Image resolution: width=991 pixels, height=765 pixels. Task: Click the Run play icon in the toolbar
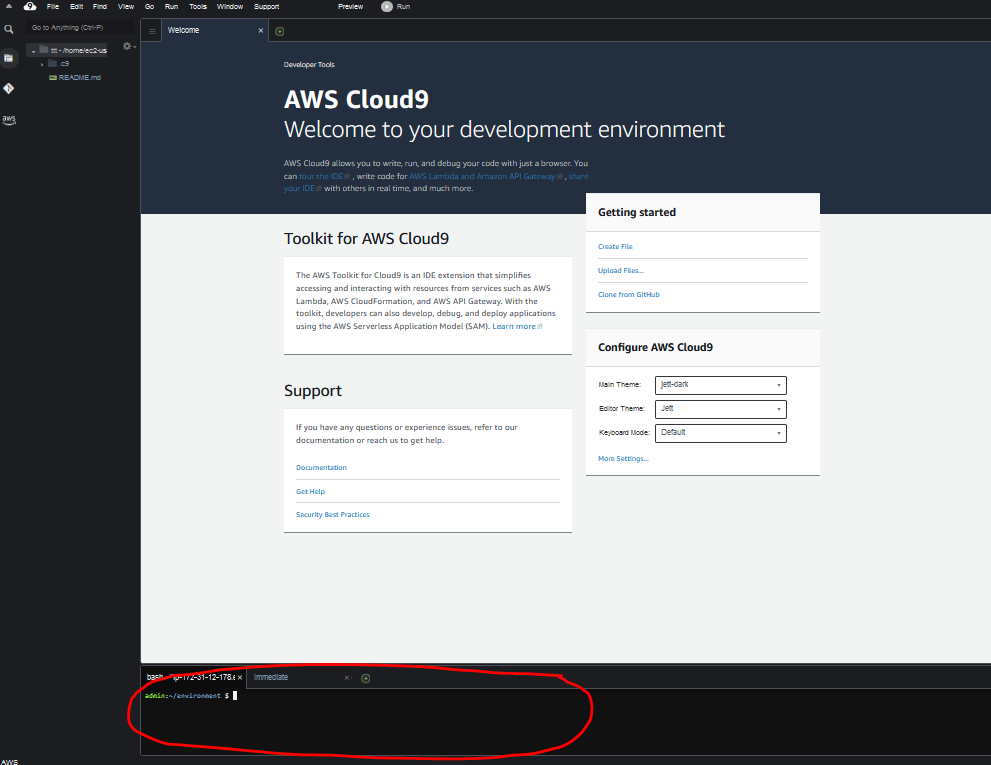pyautogui.click(x=387, y=6)
